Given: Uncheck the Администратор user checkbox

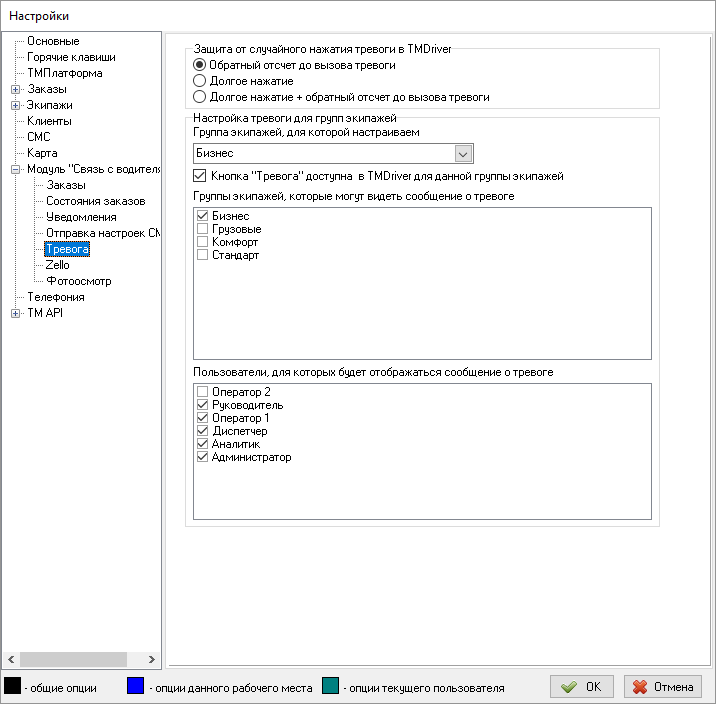Looking at the screenshot, I should click(204, 457).
